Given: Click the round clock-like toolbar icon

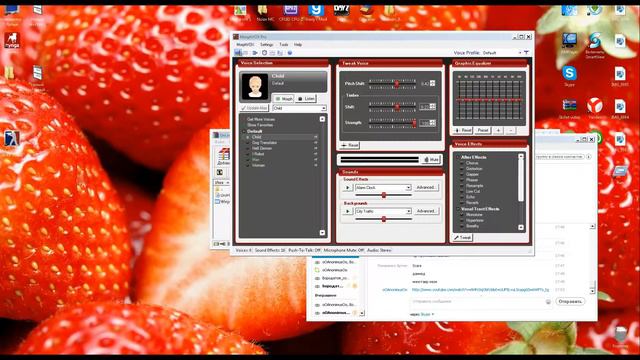Looking at the screenshot, I should coord(264,53).
